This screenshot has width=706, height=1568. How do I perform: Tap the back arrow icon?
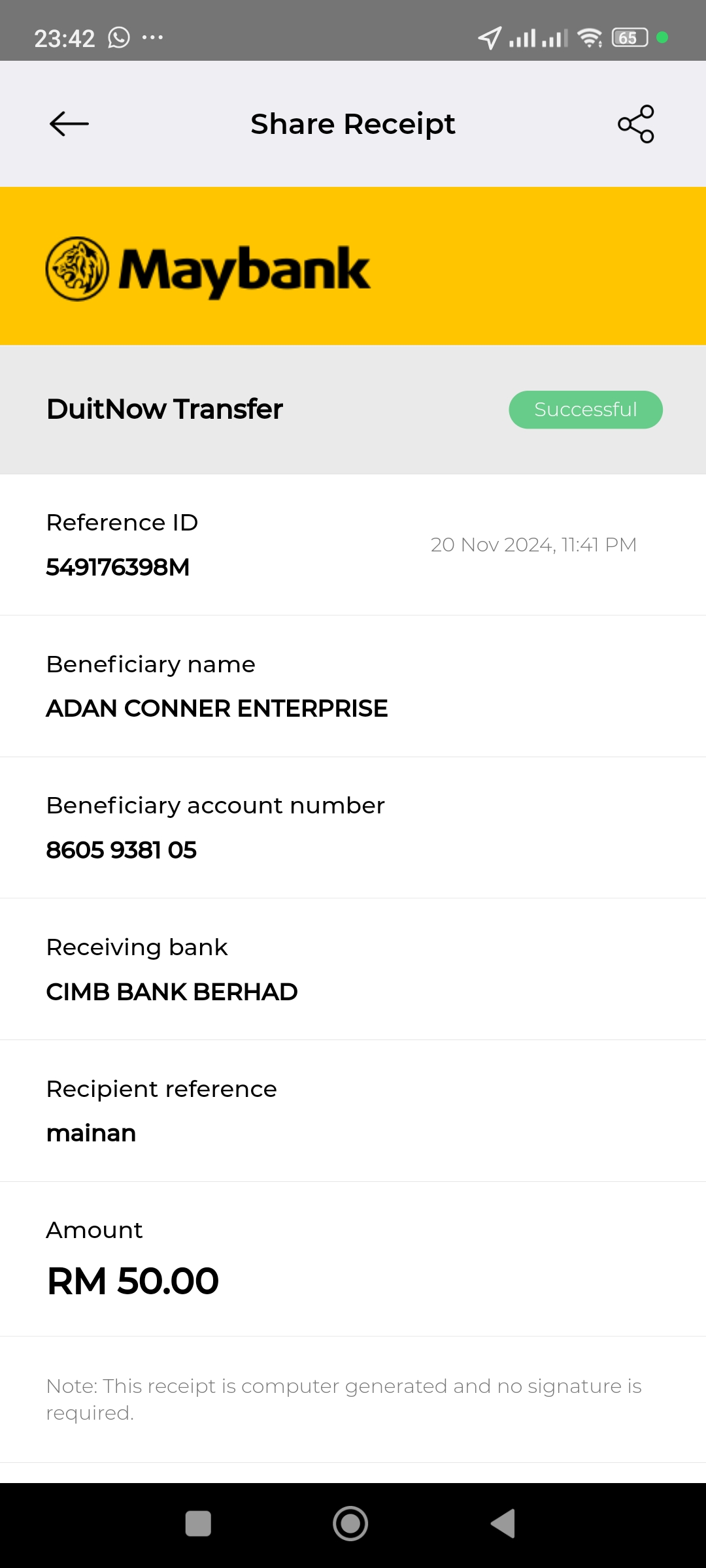pos(69,124)
